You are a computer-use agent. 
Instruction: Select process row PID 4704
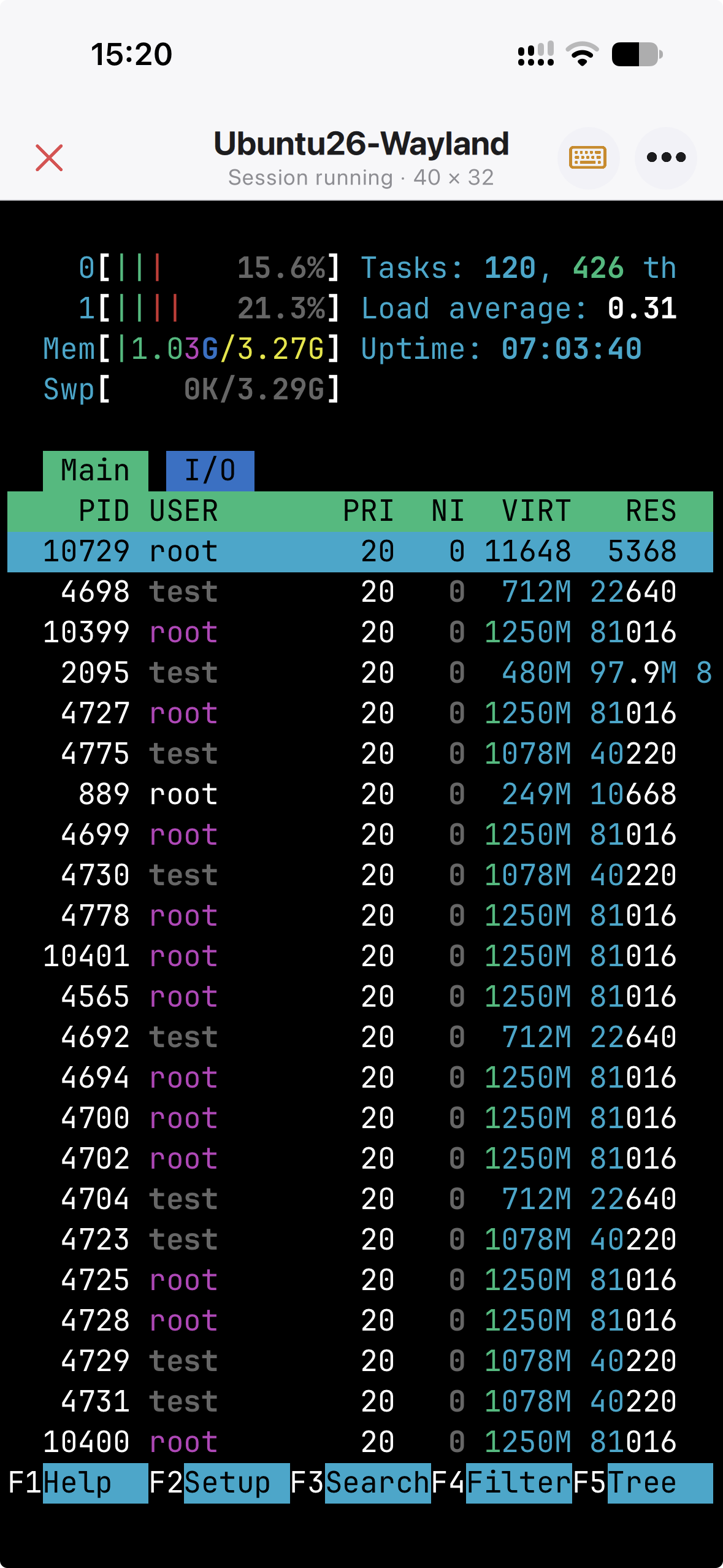(360, 1199)
